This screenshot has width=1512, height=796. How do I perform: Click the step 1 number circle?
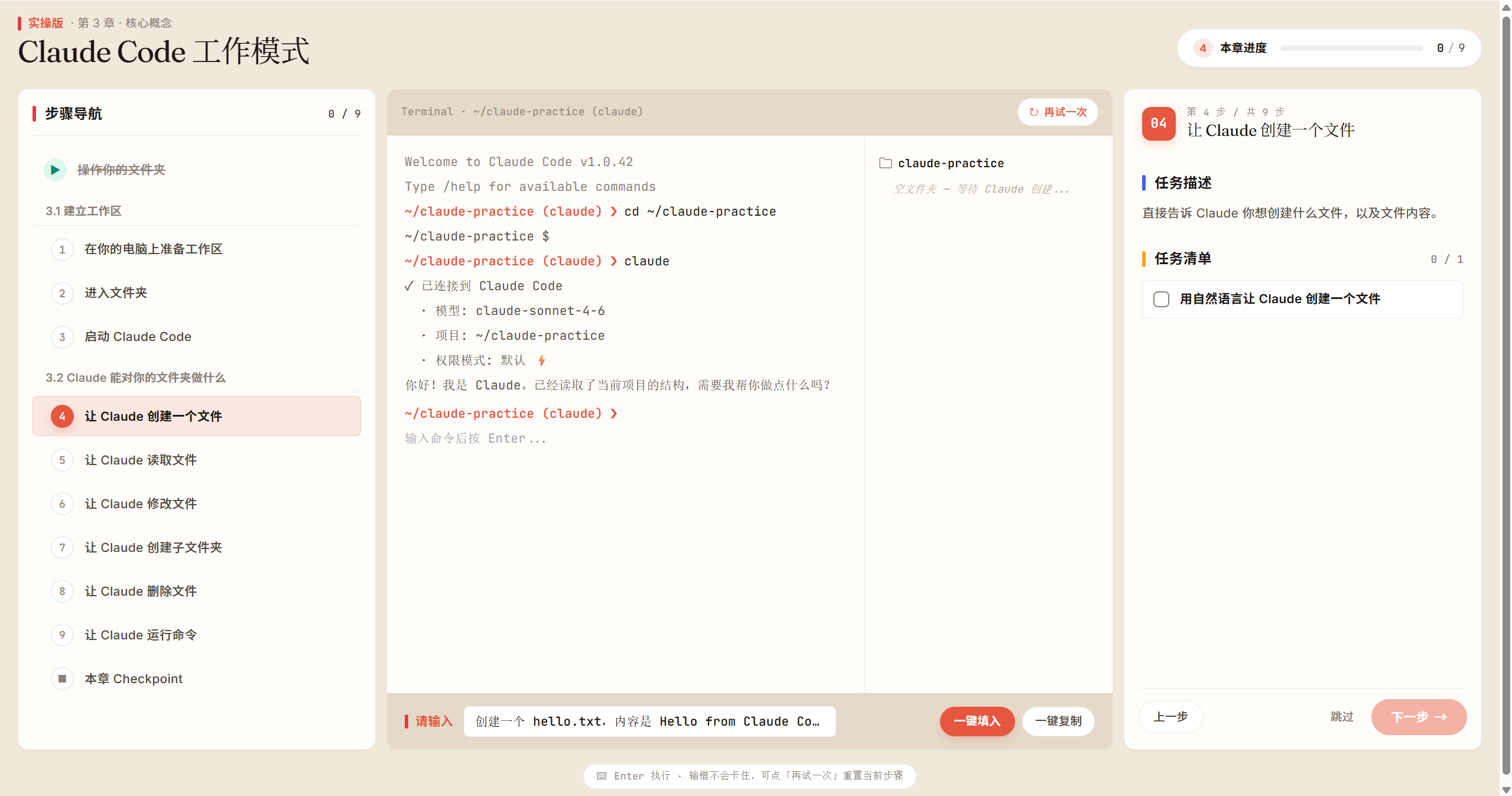point(62,249)
